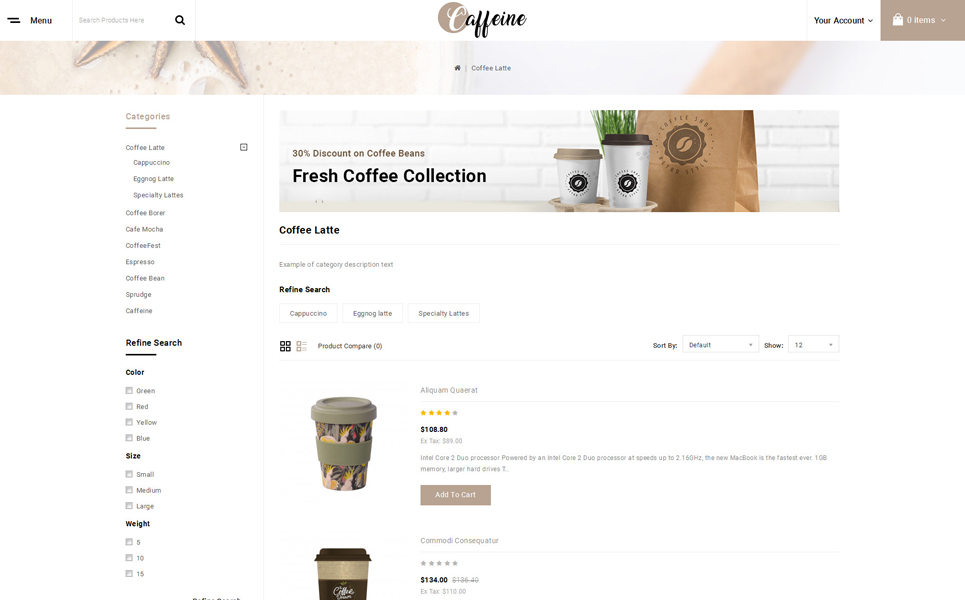Go to home via breadcrumb house icon
Viewport: 965px width, 600px height.
[457, 68]
